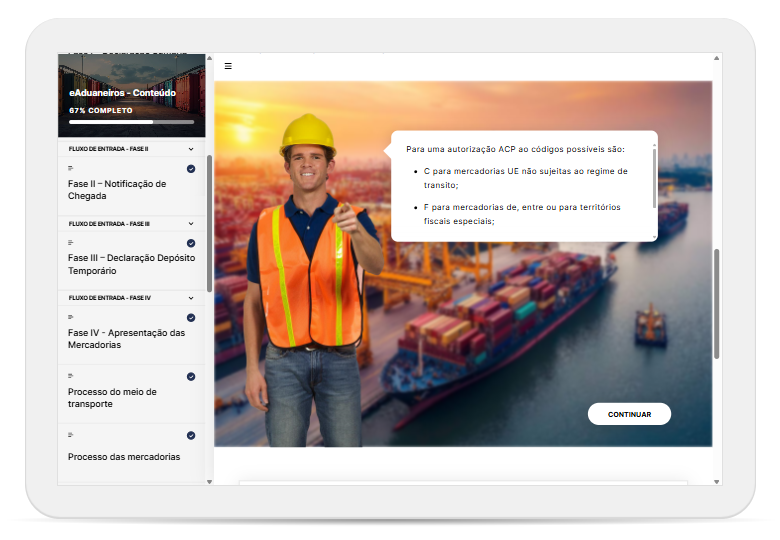
Task: Click lesson icon above Processo do meio de transporte
Action: pos(71,377)
